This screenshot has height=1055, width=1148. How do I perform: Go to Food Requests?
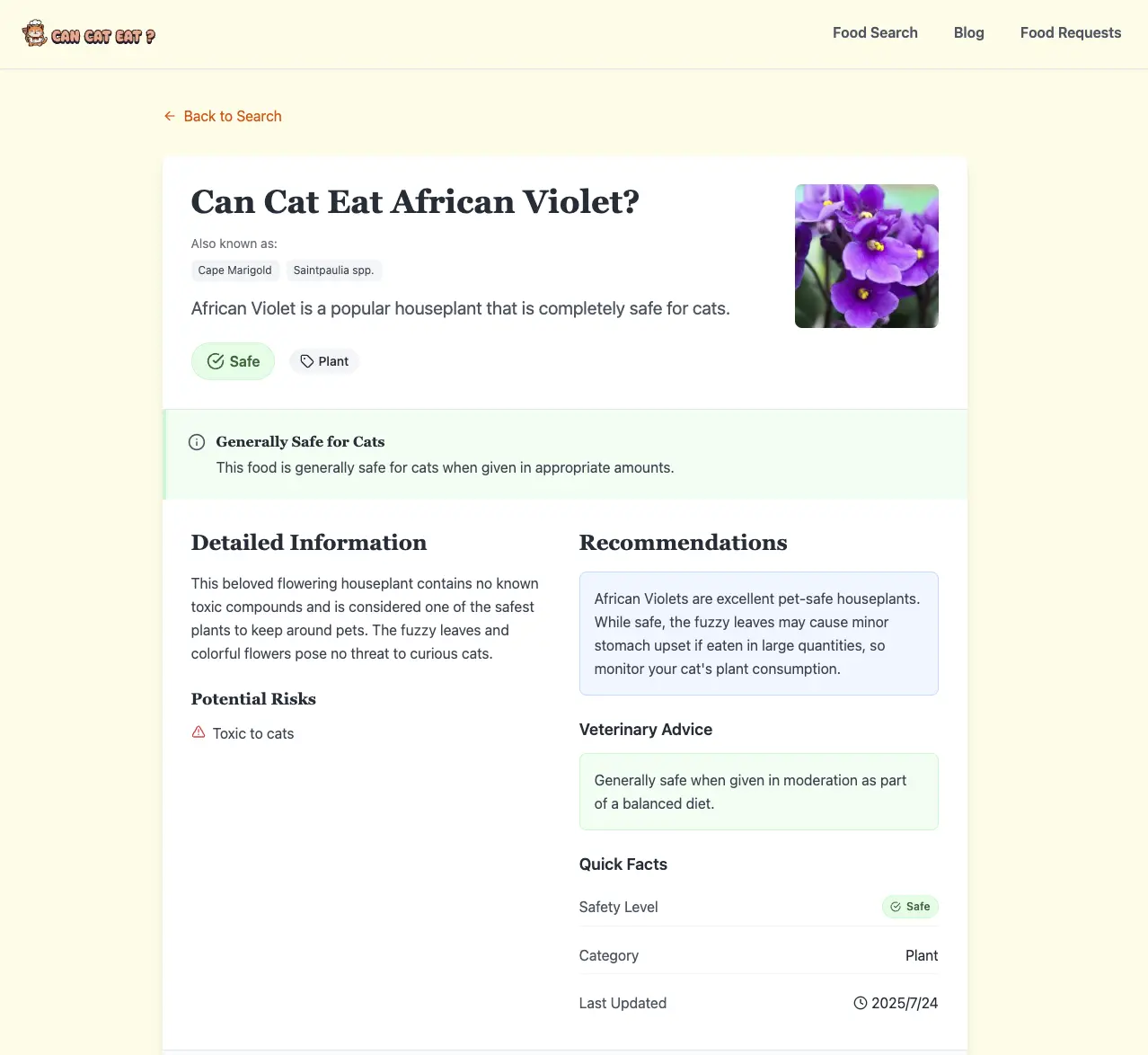pyautogui.click(x=1071, y=33)
